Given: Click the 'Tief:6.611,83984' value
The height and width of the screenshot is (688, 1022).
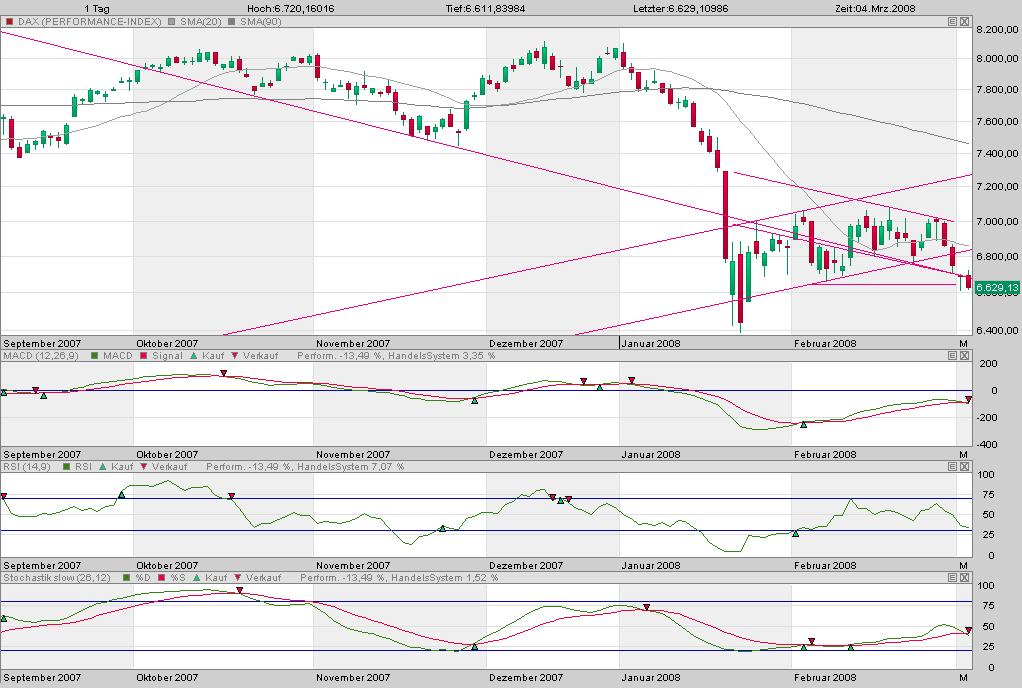Looking at the screenshot, I should pos(486,8).
